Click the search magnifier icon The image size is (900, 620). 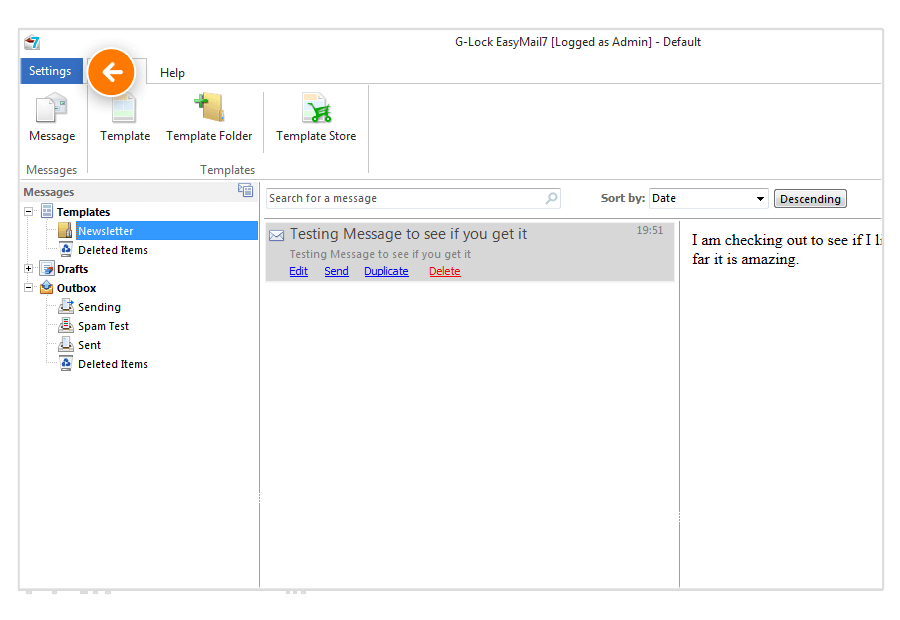552,198
